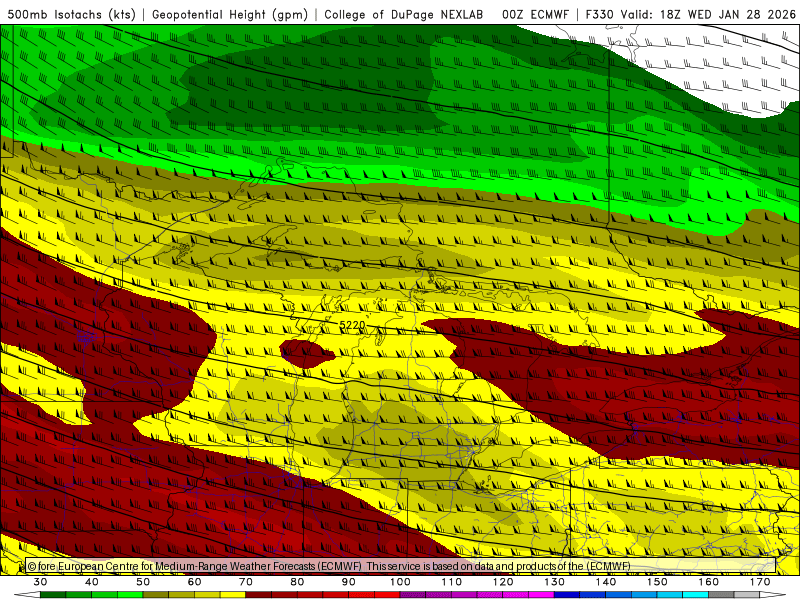Click the '130' value on the color scale
The image size is (800, 600).
tap(554, 582)
